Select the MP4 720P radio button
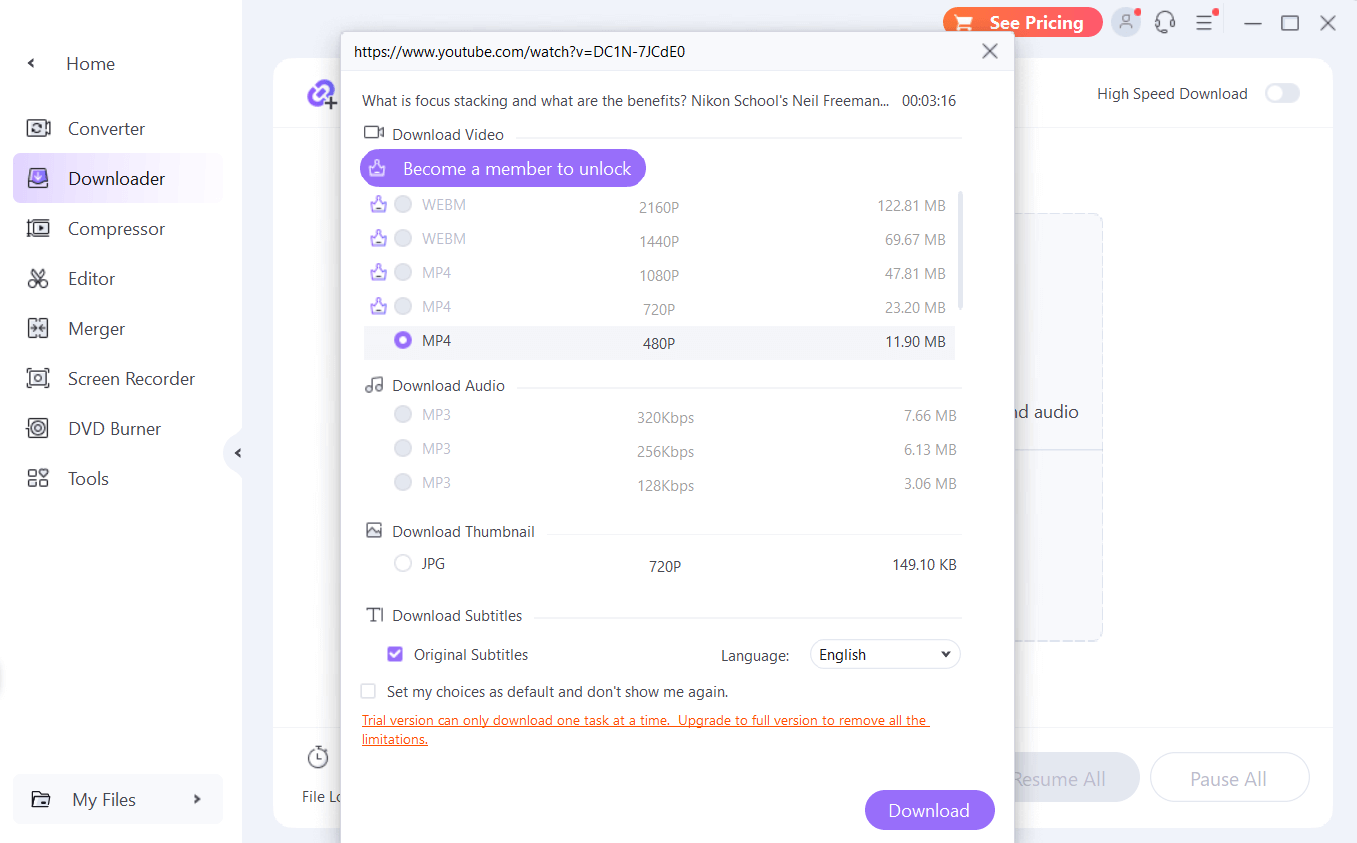Screen dimensions: 1357x843 coord(403,307)
